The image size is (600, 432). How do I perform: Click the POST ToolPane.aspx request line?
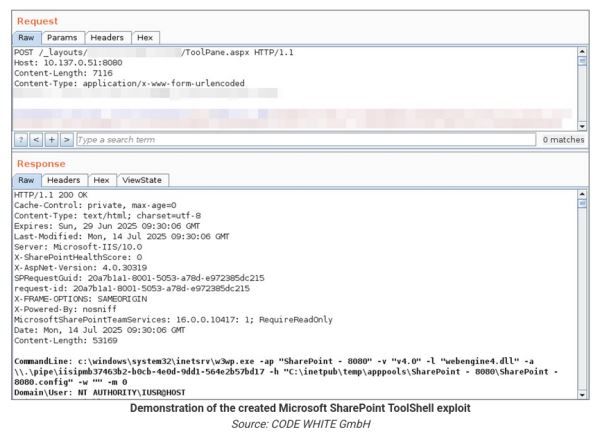coord(154,52)
